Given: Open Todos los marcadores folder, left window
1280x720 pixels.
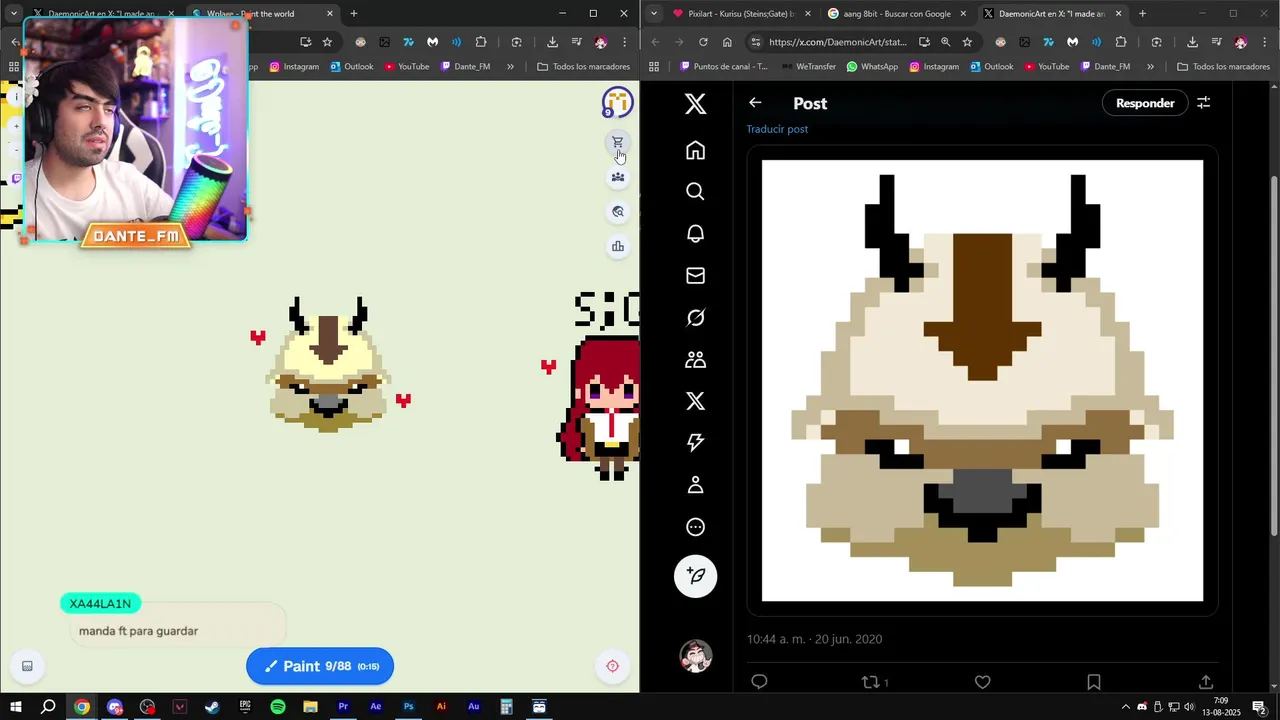Looking at the screenshot, I should (584, 67).
